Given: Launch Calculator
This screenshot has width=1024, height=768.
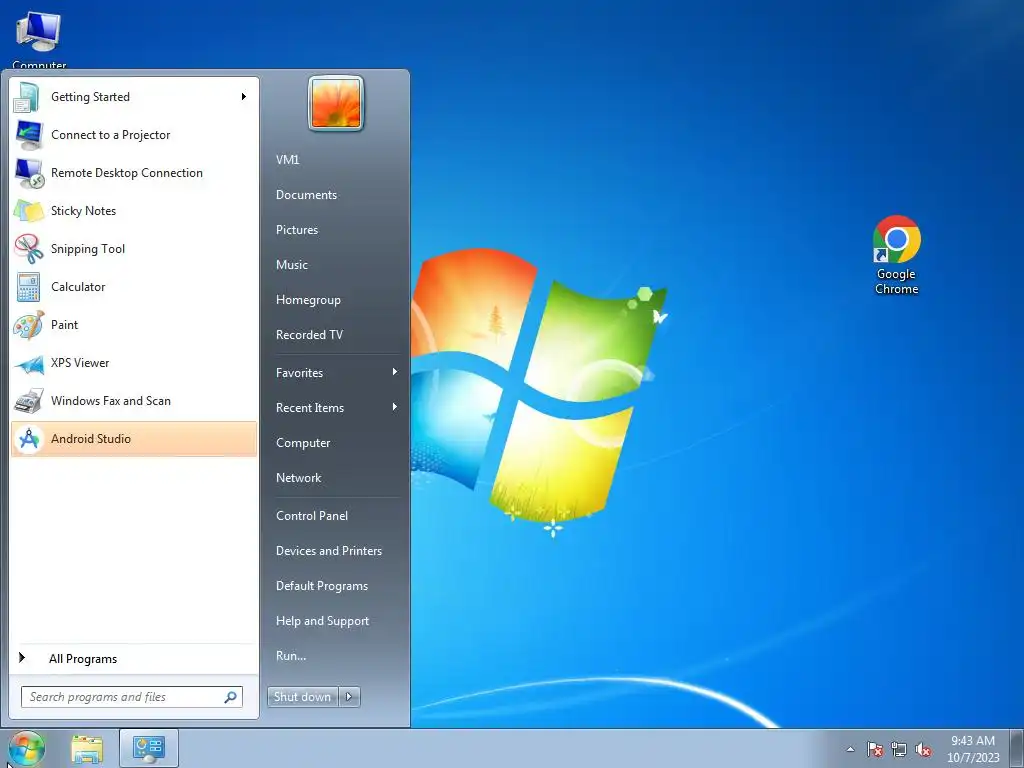Looking at the screenshot, I should [x=134, y=287].
